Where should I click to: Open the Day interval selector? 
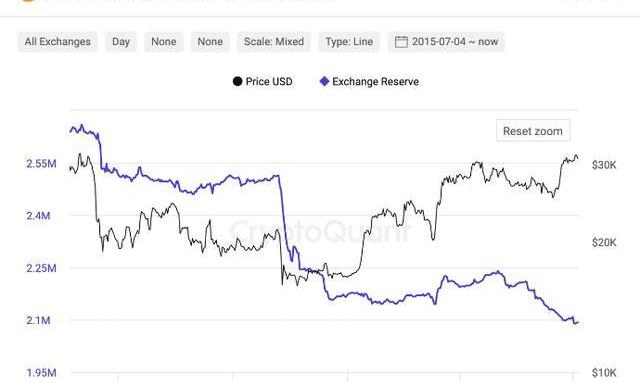point(121,42)
